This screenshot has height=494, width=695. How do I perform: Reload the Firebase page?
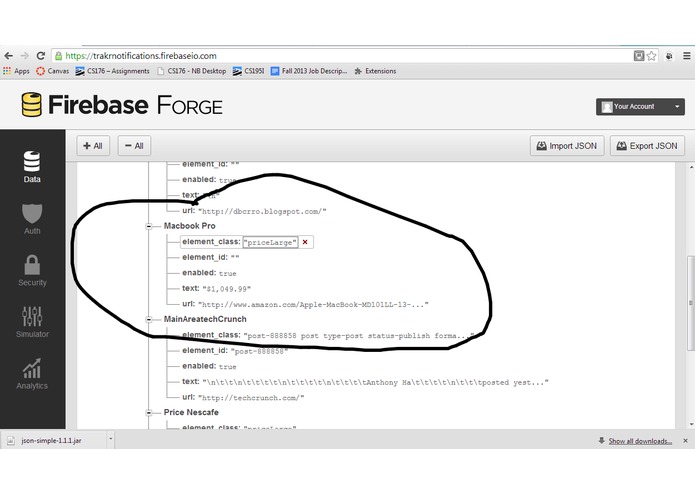[x=41, y=56]
